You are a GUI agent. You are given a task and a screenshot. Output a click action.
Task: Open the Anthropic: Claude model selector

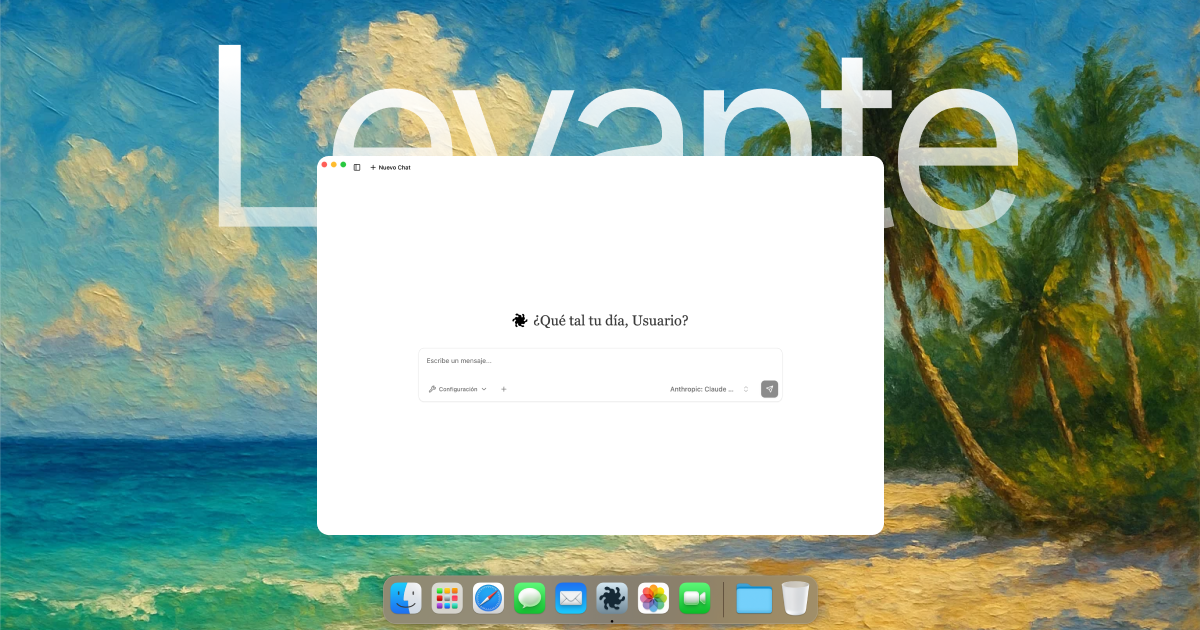[x=710, y=389]
